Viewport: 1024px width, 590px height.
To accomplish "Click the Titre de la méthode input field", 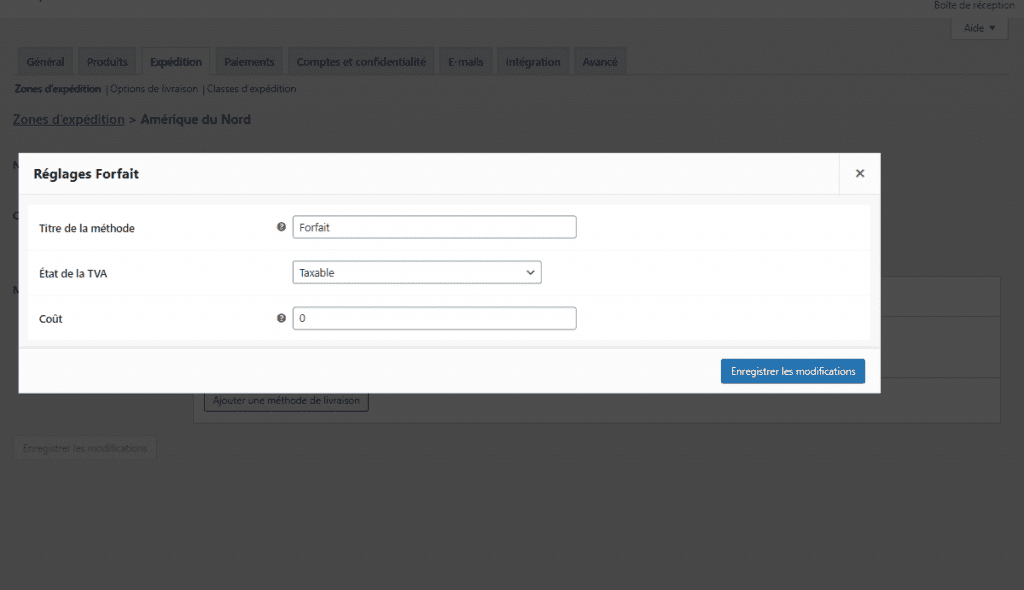I will pyautogui.click(x=434, y=227).
